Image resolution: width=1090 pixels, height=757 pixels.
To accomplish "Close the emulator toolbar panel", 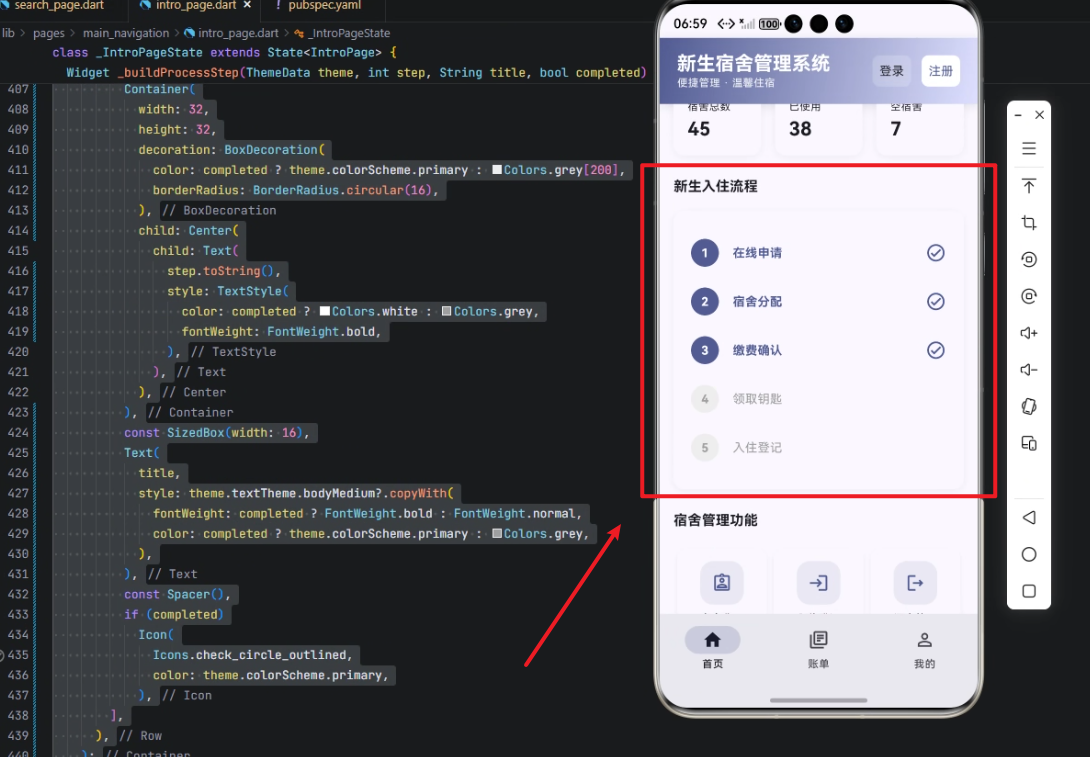I will click(1039, 115).
